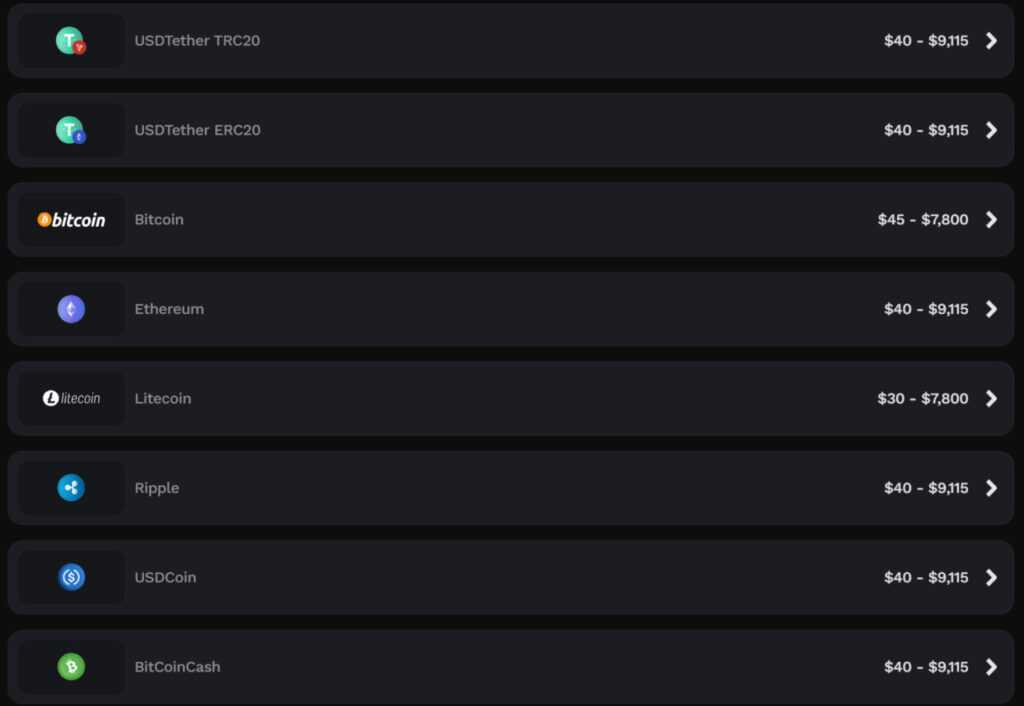The height and width of the screenshot is (706, 1024).
Task: Click the Bitcoin $45 - $7,800 limit
Action: tap(923, 219)
